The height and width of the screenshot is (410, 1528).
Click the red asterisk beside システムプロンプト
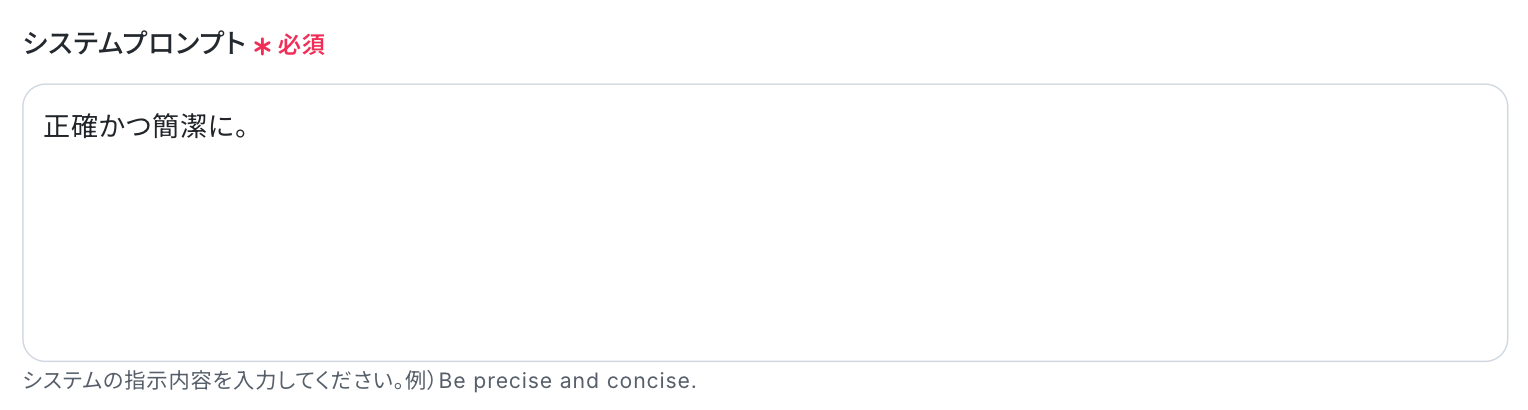click(x=262, y=47)
